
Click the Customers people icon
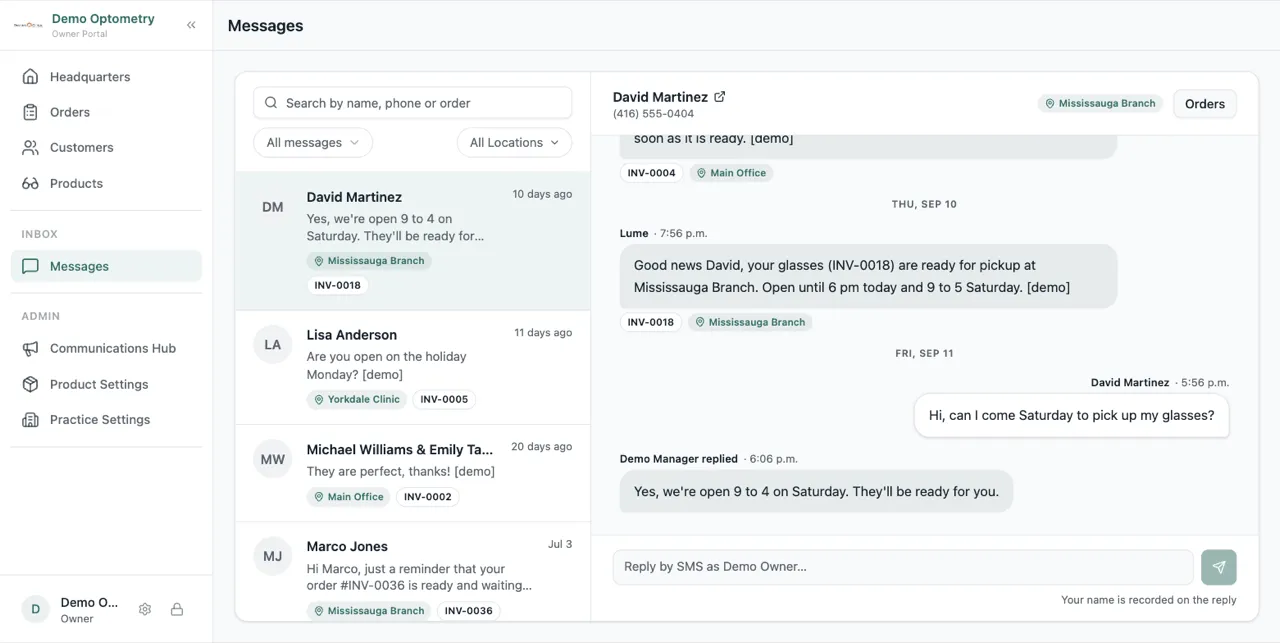click(30, 147)
